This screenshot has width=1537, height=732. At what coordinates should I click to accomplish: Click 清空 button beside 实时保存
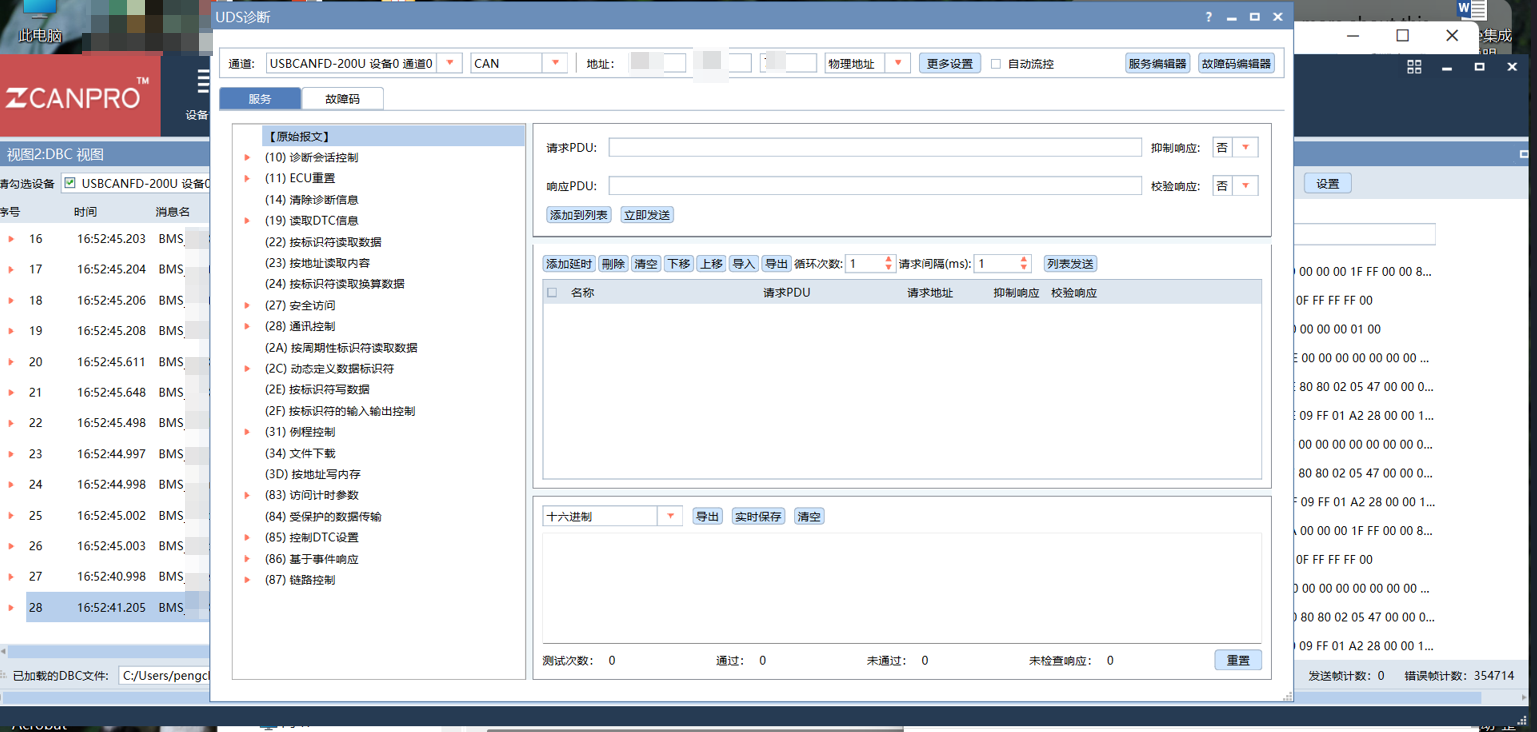tap(809, 517)
